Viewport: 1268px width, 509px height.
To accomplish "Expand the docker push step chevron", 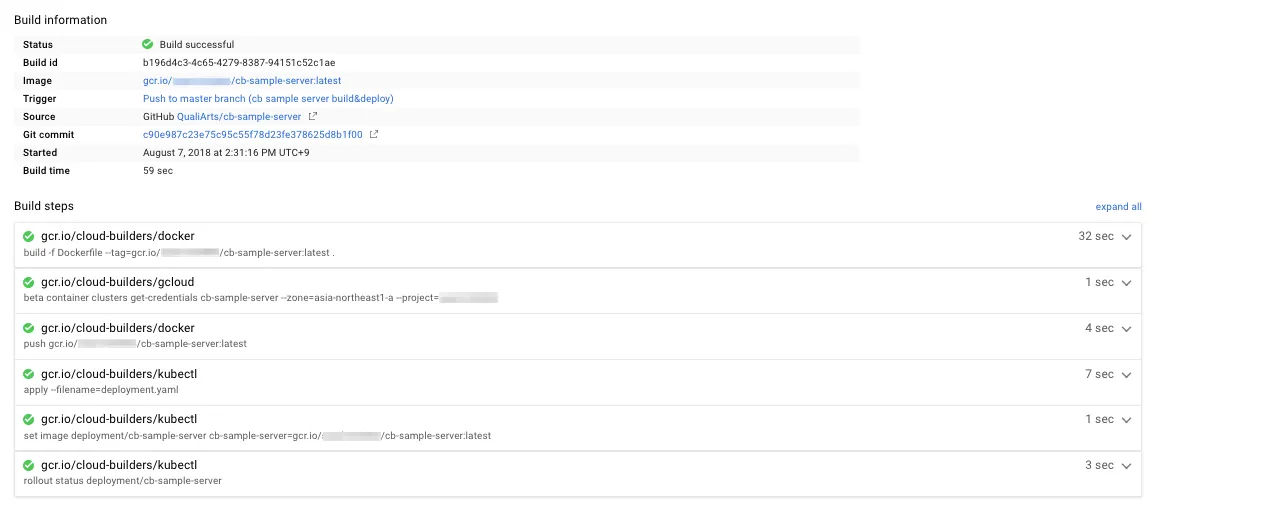I will (1126, 329).
